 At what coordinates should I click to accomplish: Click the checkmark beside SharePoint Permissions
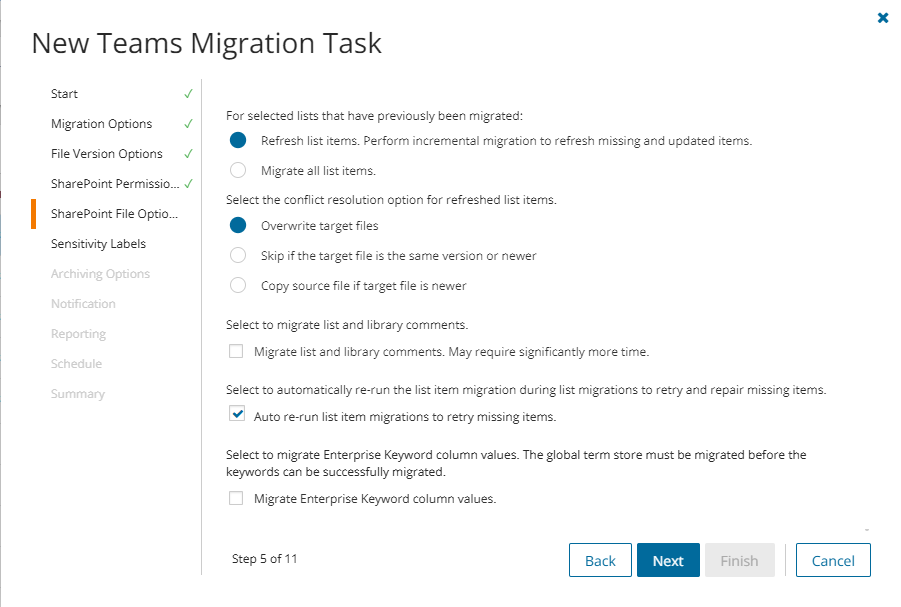188,183
